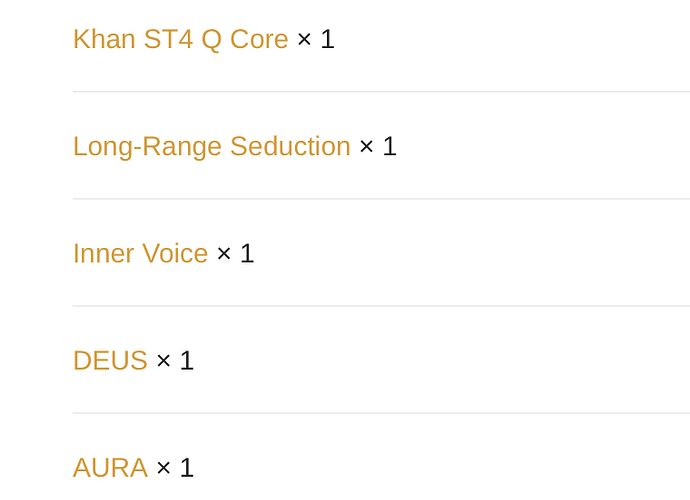Select the DEUS link
690x500 pixels.
110,360
